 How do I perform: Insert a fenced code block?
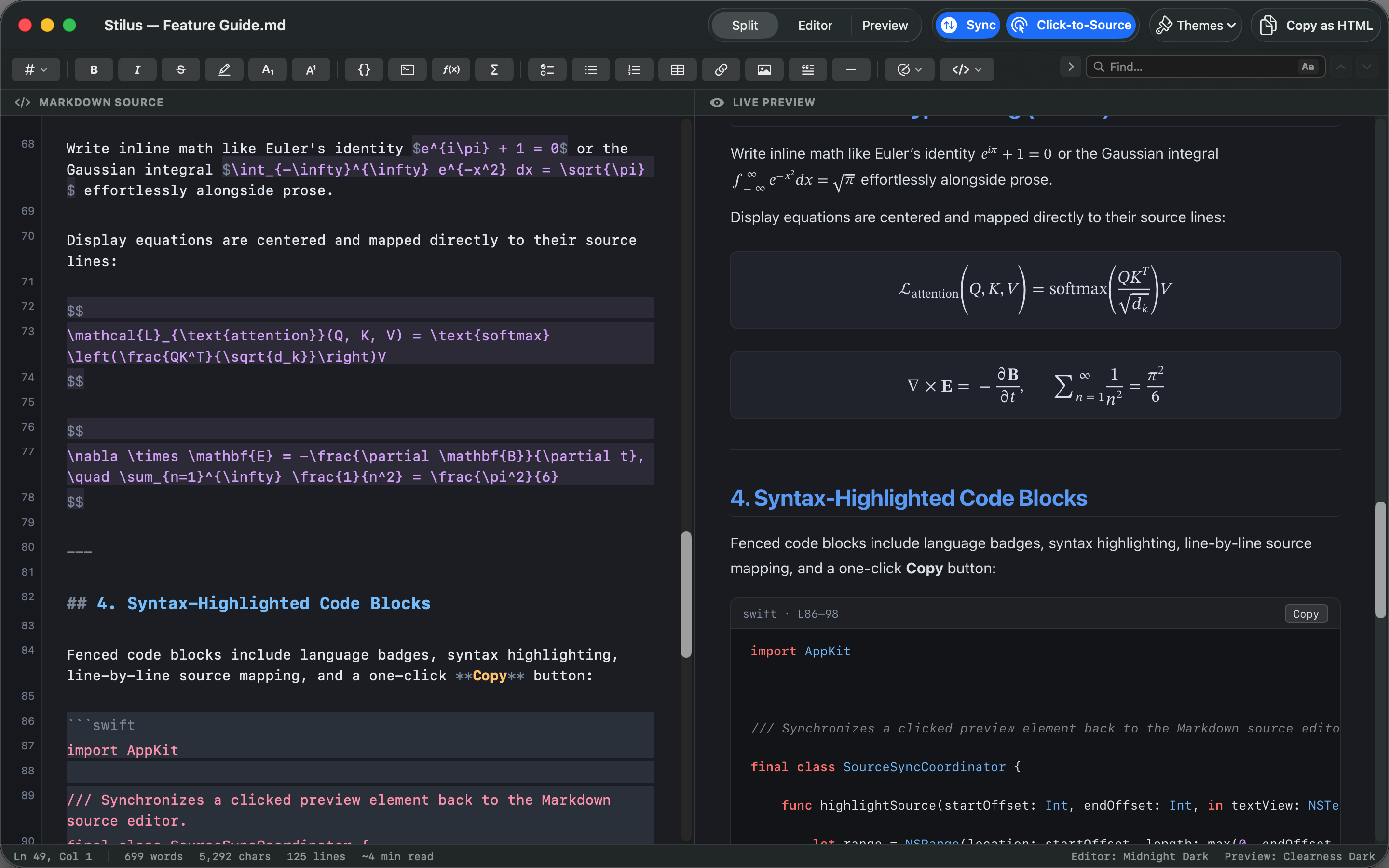click(x=408, y=69)
